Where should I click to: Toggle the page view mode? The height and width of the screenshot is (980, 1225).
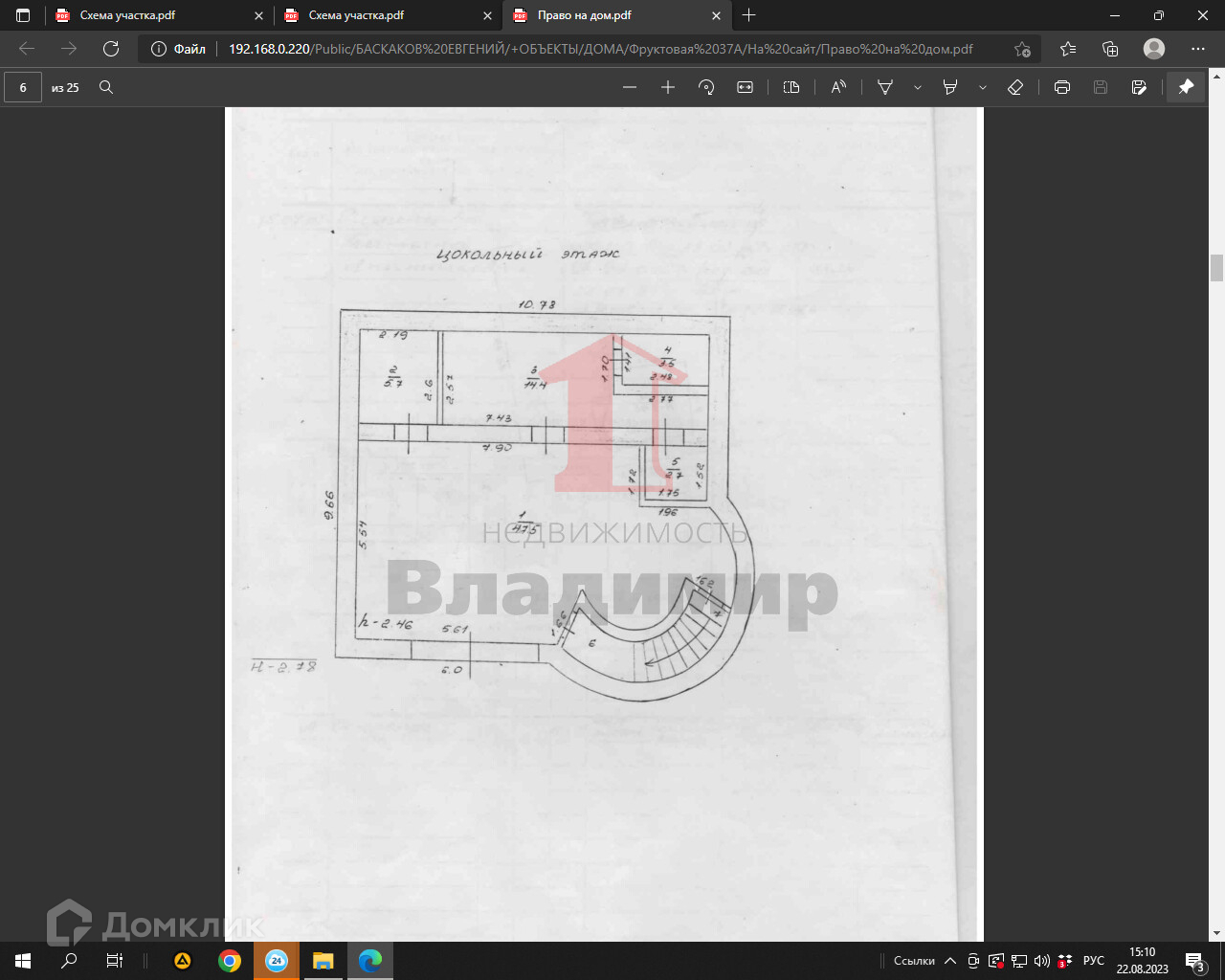click(791, 87)
